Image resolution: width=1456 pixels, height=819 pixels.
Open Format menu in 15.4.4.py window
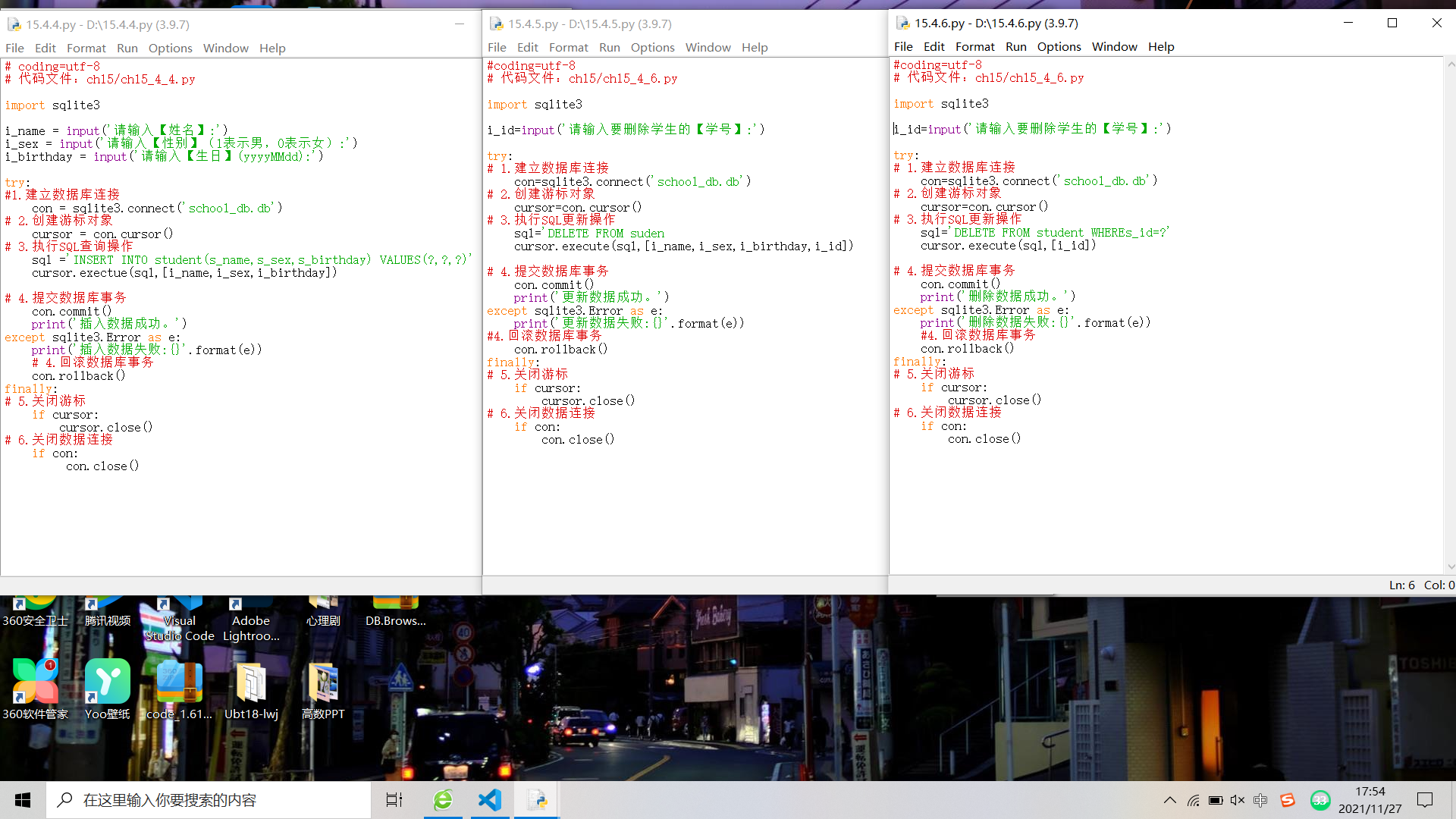pyautogui.click(x=86, y=49)
